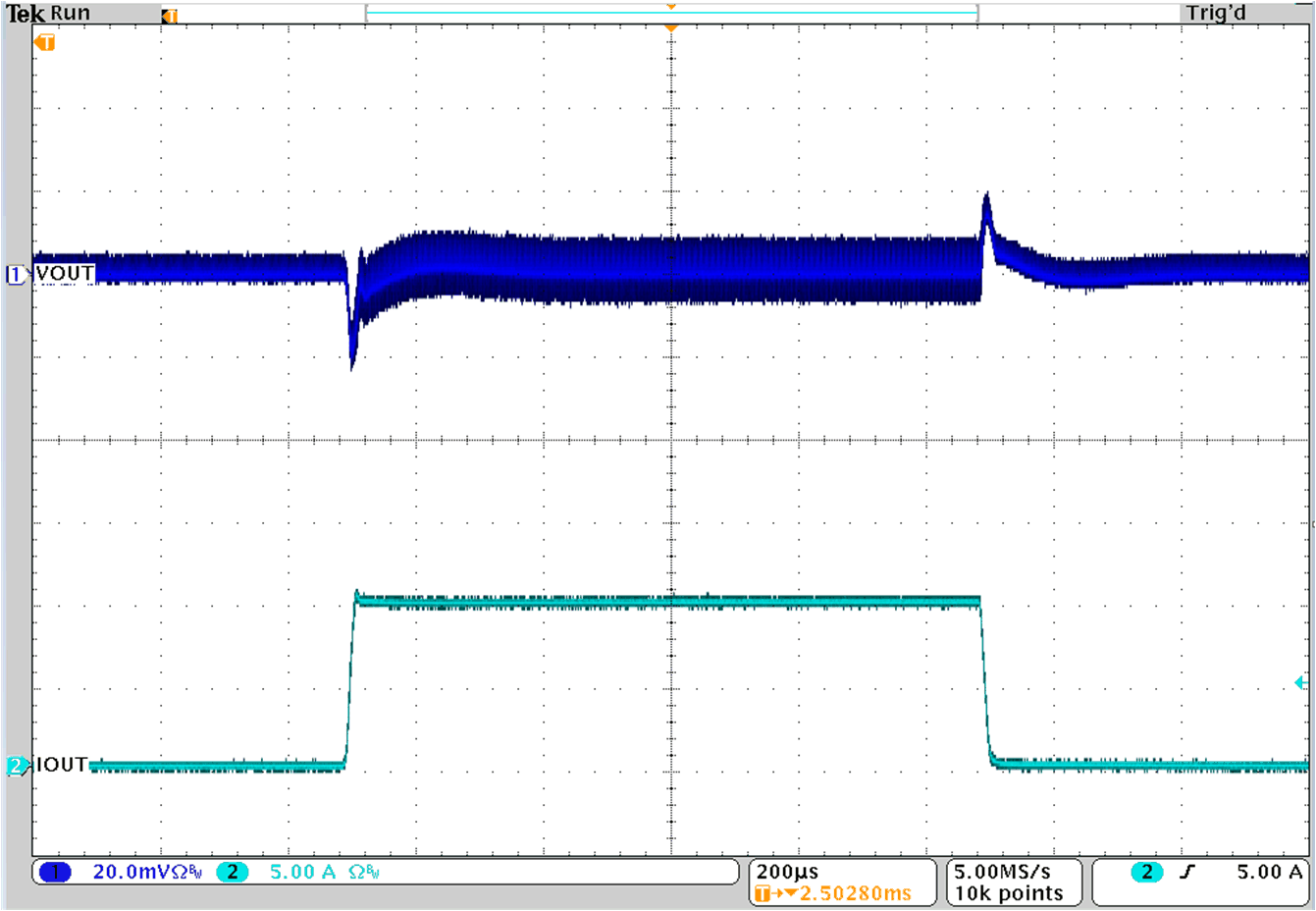The height and width of the screenshot is (911, 1316).
Task: Select the Channel 1 ground marker on left
Action: 15,272
